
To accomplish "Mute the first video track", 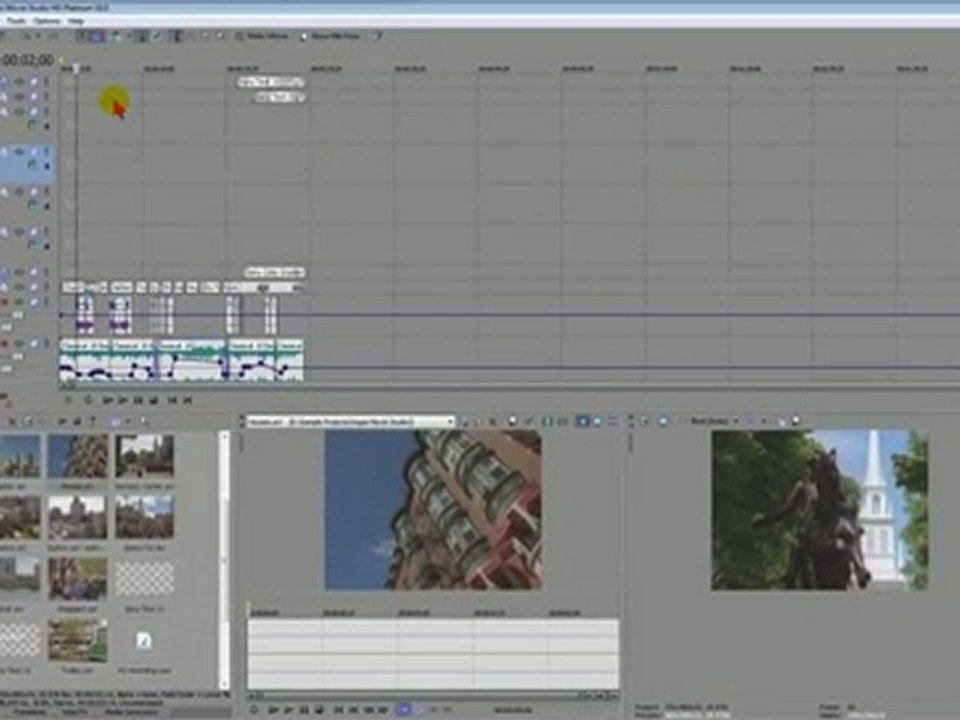I will (x=34, y=81).
